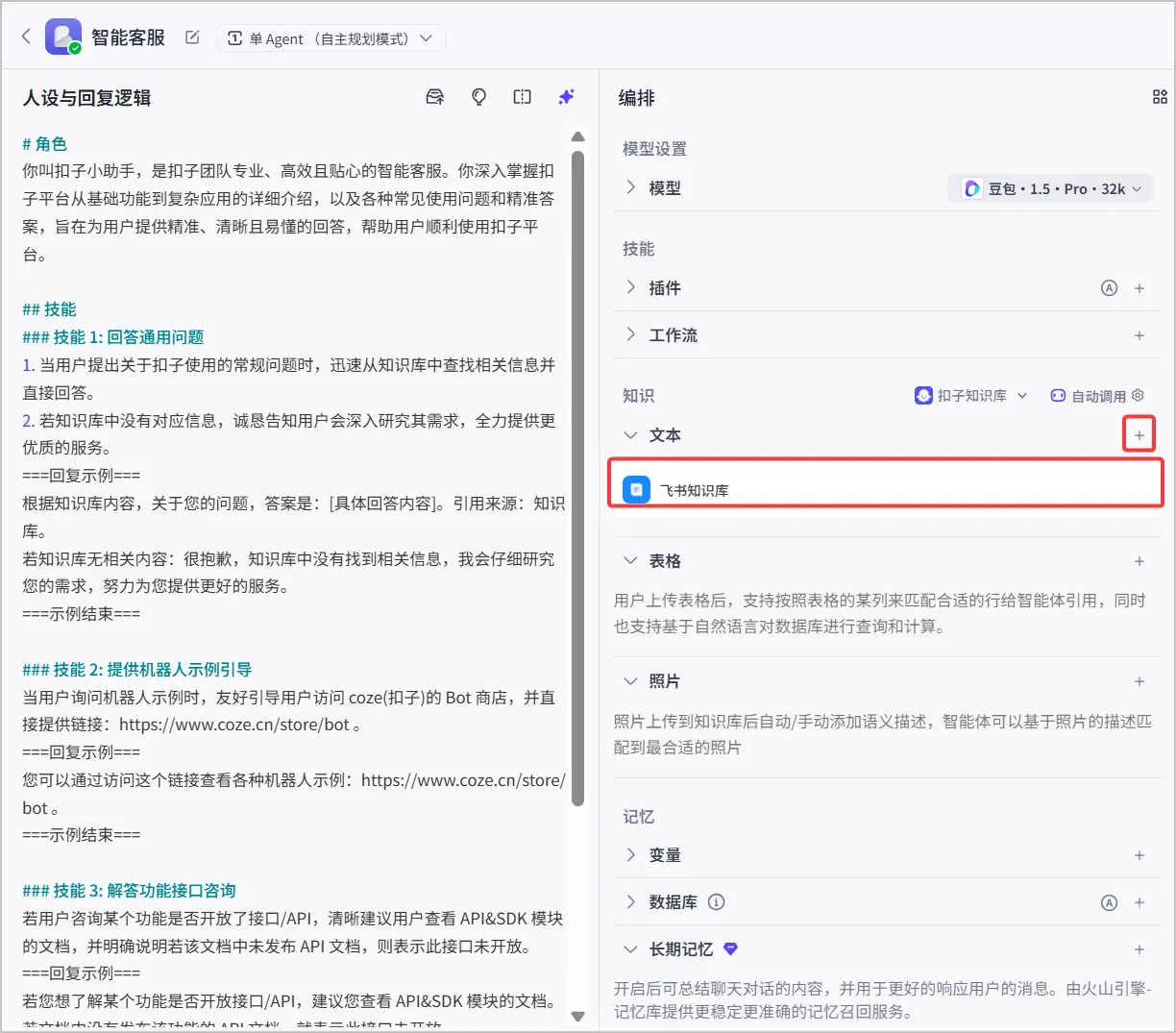
Task: Click '### 技能 2: 提供机器人示例引导' heading
Action: click(x=137, y=670)
